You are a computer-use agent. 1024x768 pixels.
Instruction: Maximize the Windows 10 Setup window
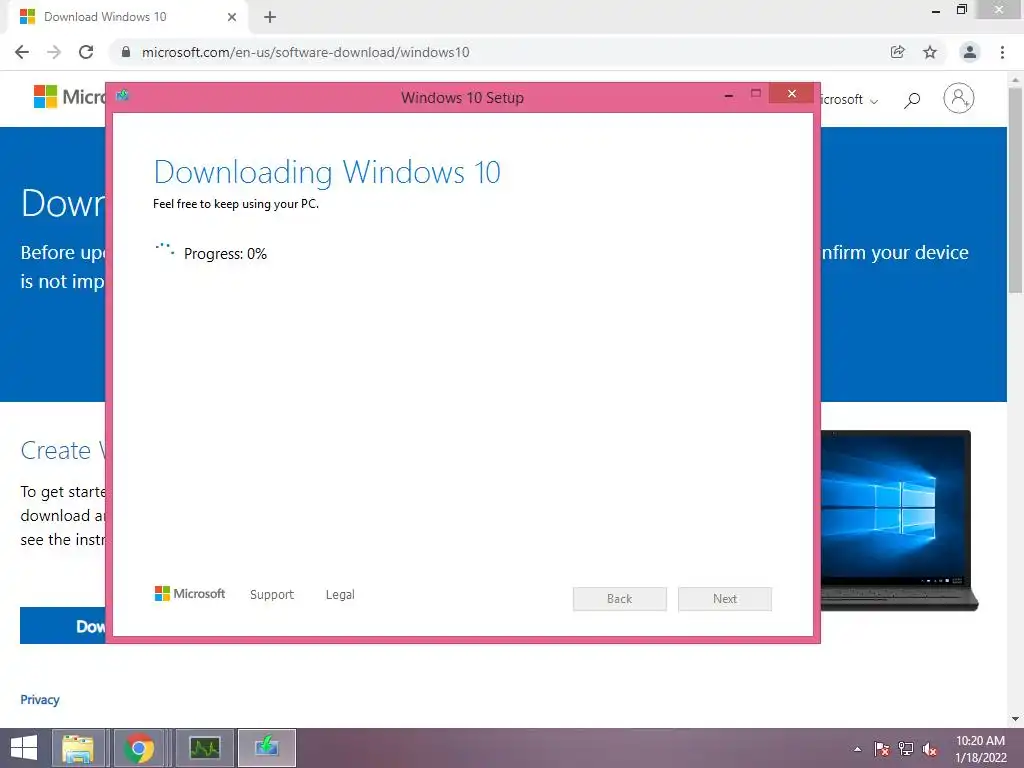point(756,93)
